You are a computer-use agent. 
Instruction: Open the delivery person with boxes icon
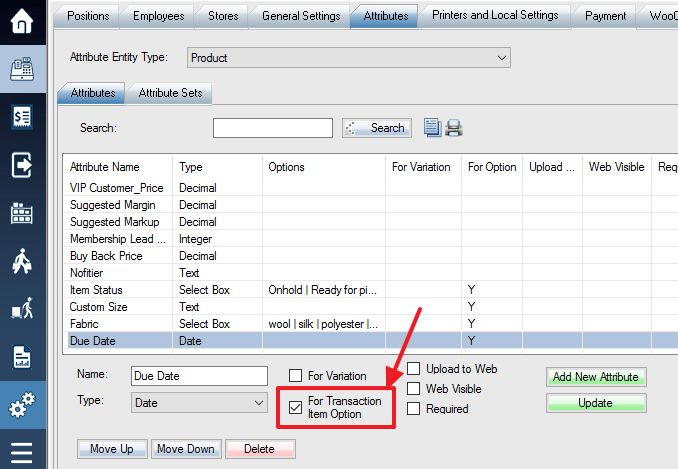(22, 308)
